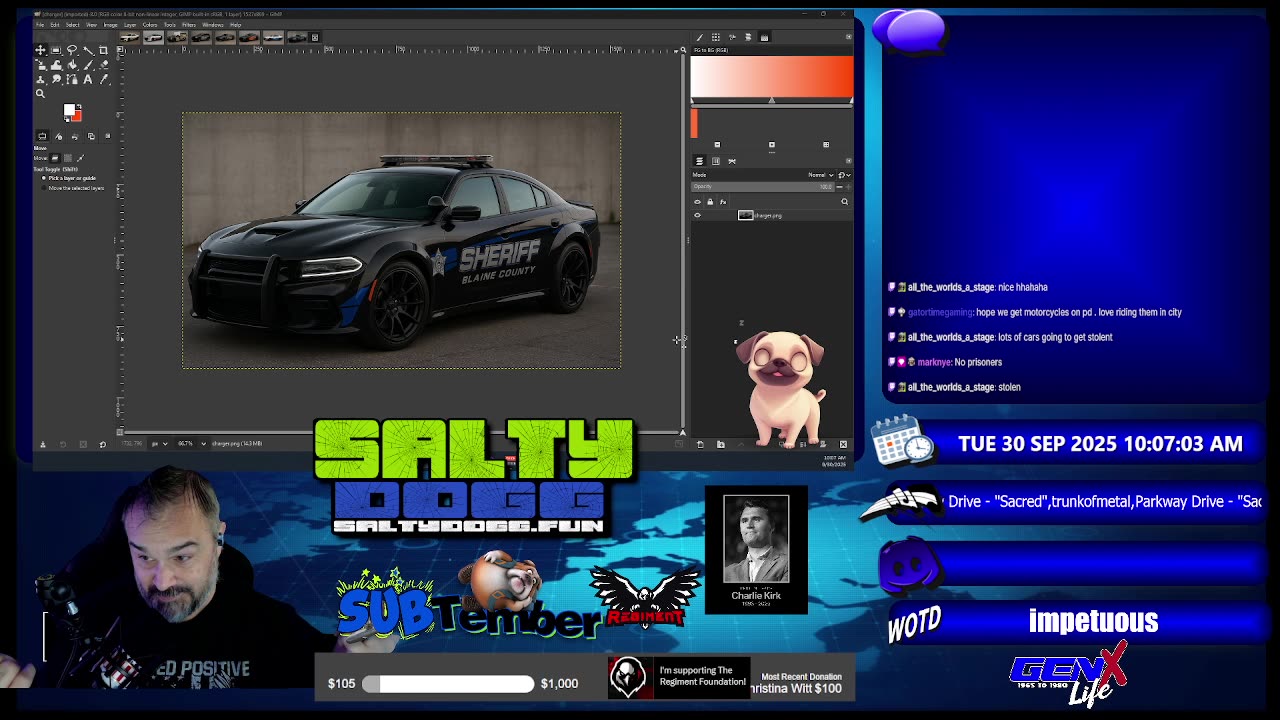Set Move target to layer
Screen dimensions: 1280x720
point(54,158)
